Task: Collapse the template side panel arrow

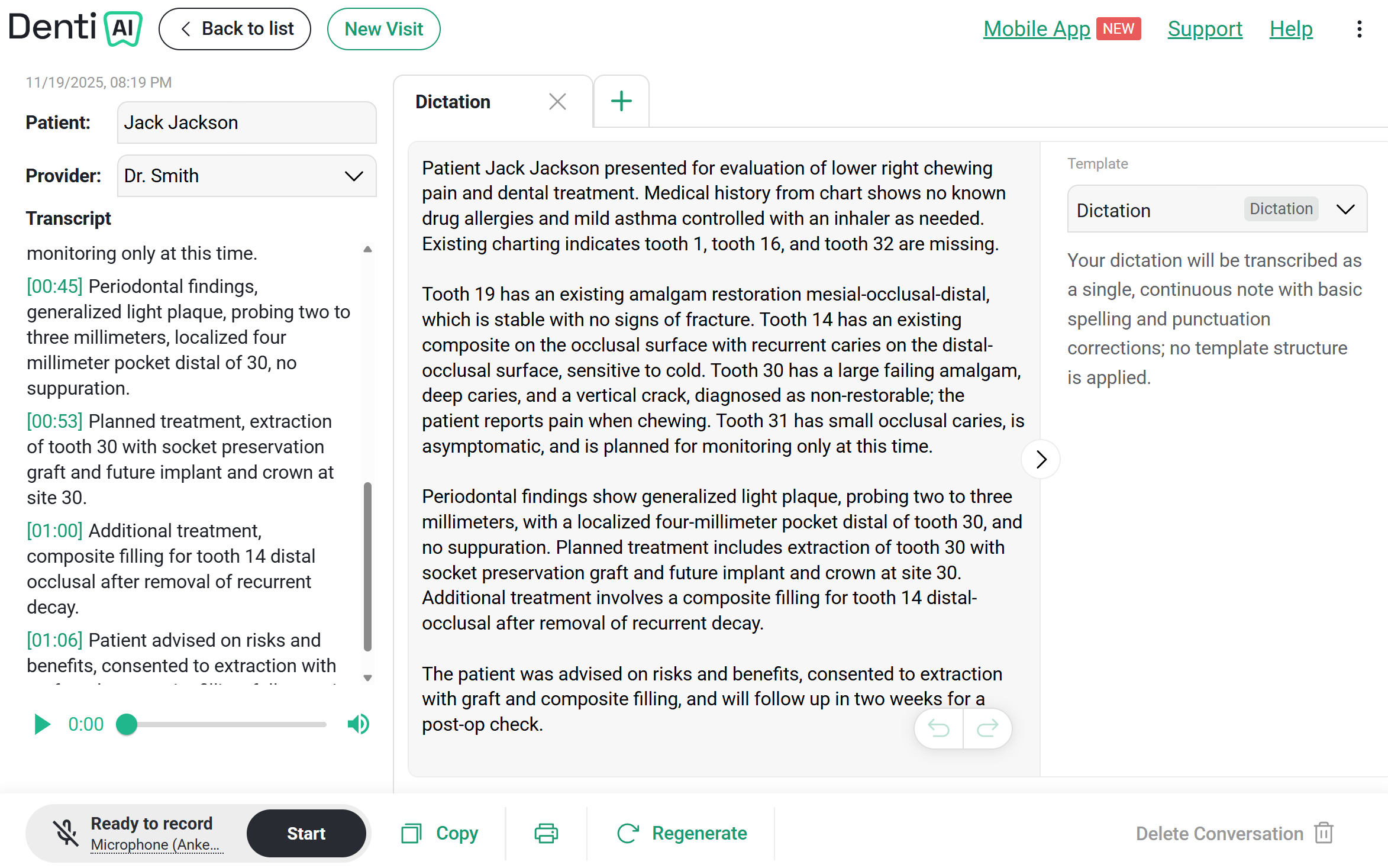Action: click(x=1041, y=459)
